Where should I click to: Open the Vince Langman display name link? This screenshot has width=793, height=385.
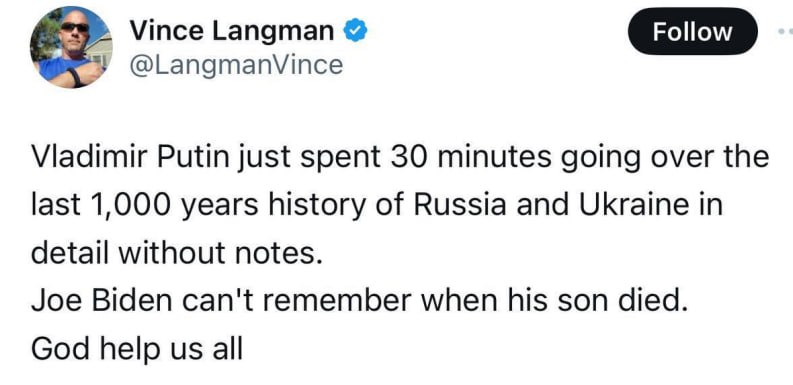coord(232,31)
